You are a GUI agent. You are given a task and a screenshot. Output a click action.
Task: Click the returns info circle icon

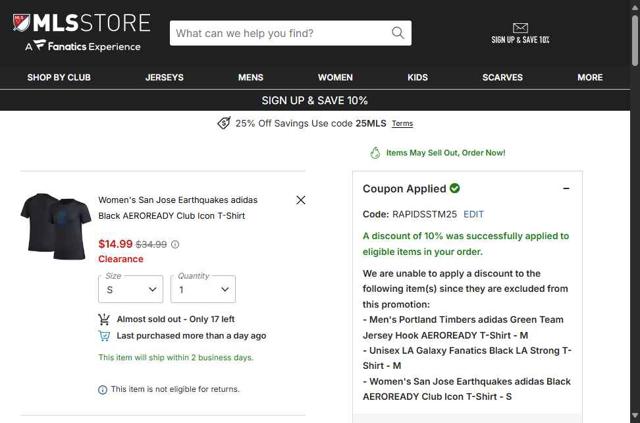tap(102, 390)
